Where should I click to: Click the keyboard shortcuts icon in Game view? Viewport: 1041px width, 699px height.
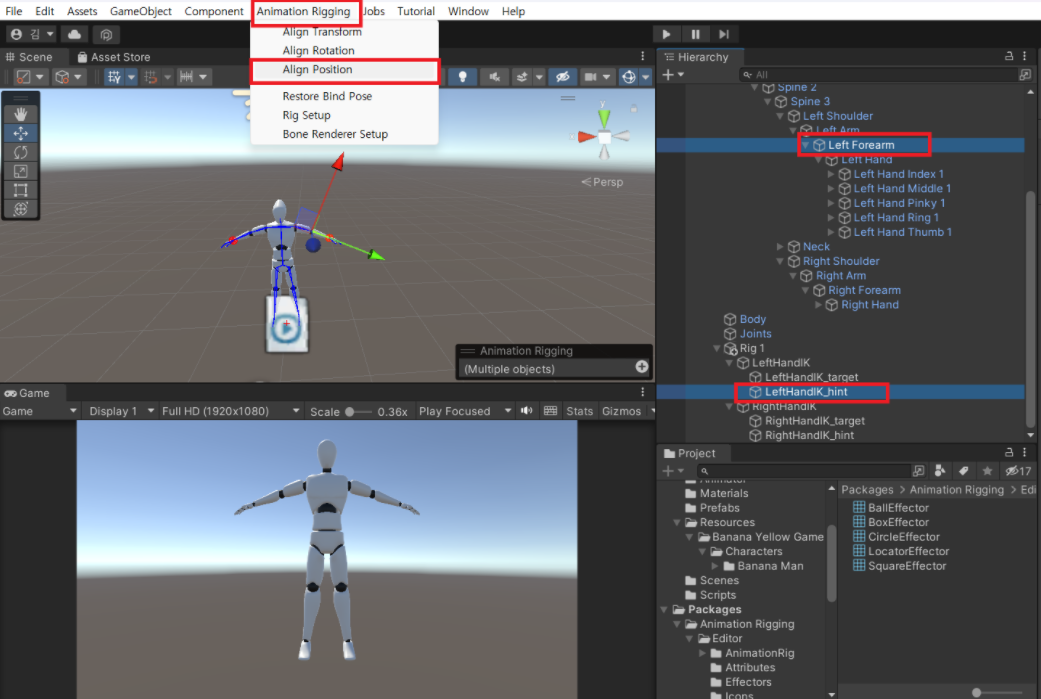tap(550, 411)
